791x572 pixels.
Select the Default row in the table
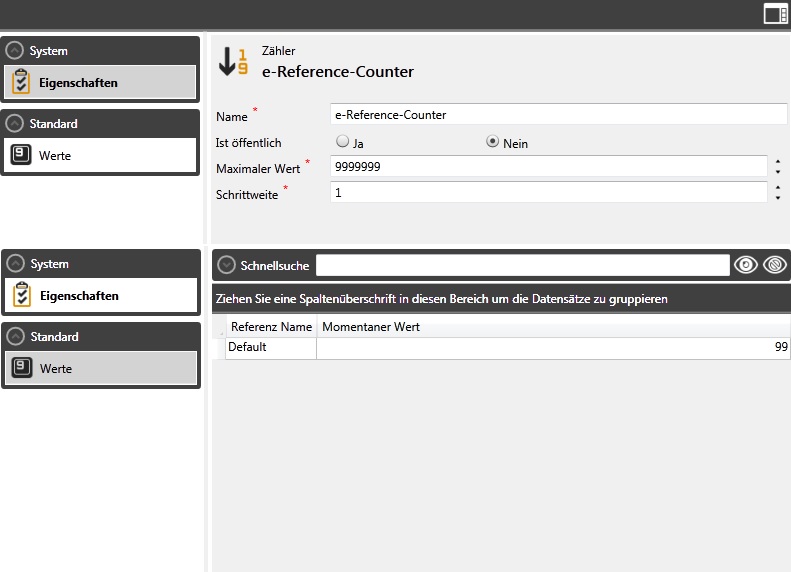[270, 347]
